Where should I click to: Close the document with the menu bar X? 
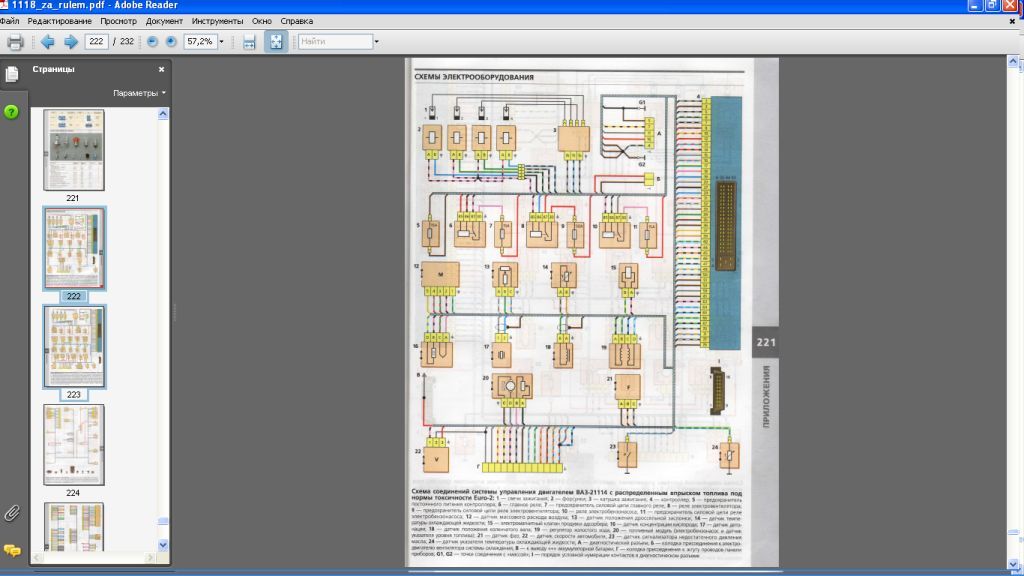point(1012,22)
